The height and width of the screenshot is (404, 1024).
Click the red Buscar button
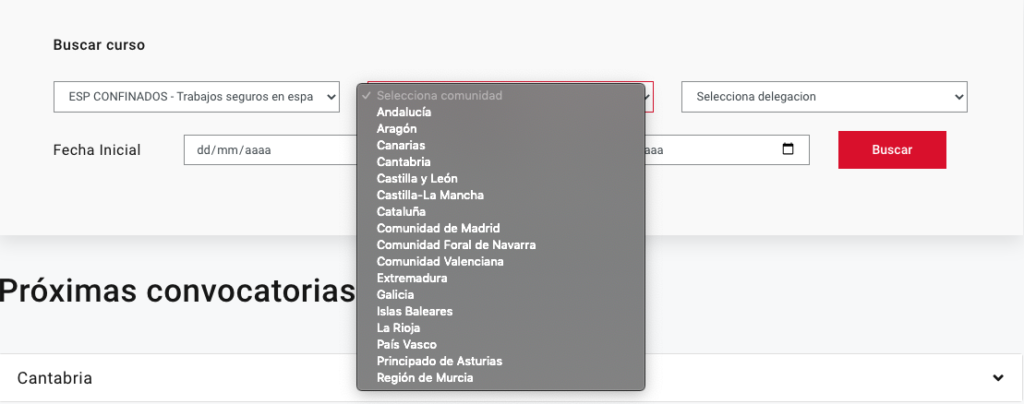point(892,150)
